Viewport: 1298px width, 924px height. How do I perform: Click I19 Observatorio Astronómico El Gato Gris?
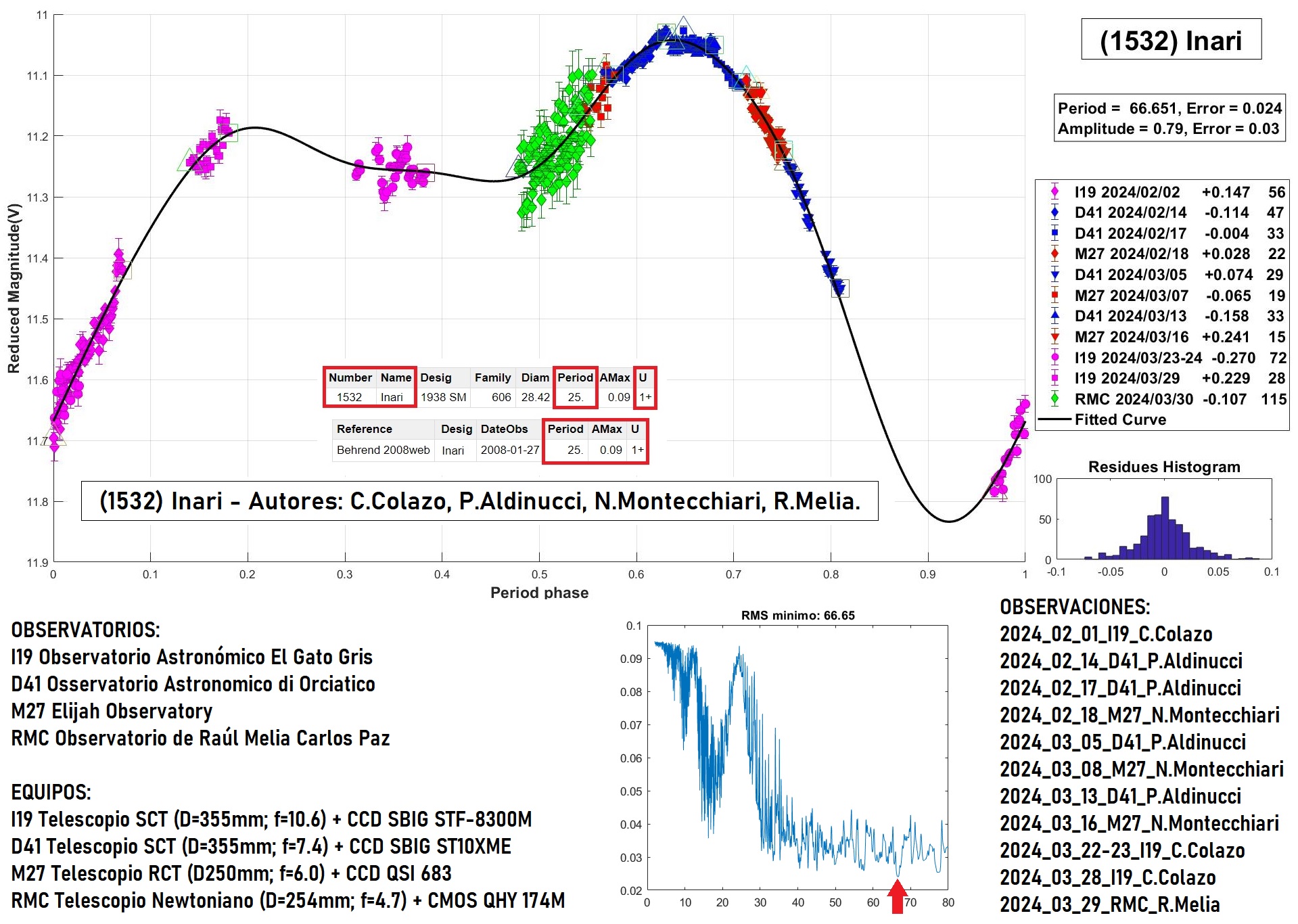[x=192, y=657]
